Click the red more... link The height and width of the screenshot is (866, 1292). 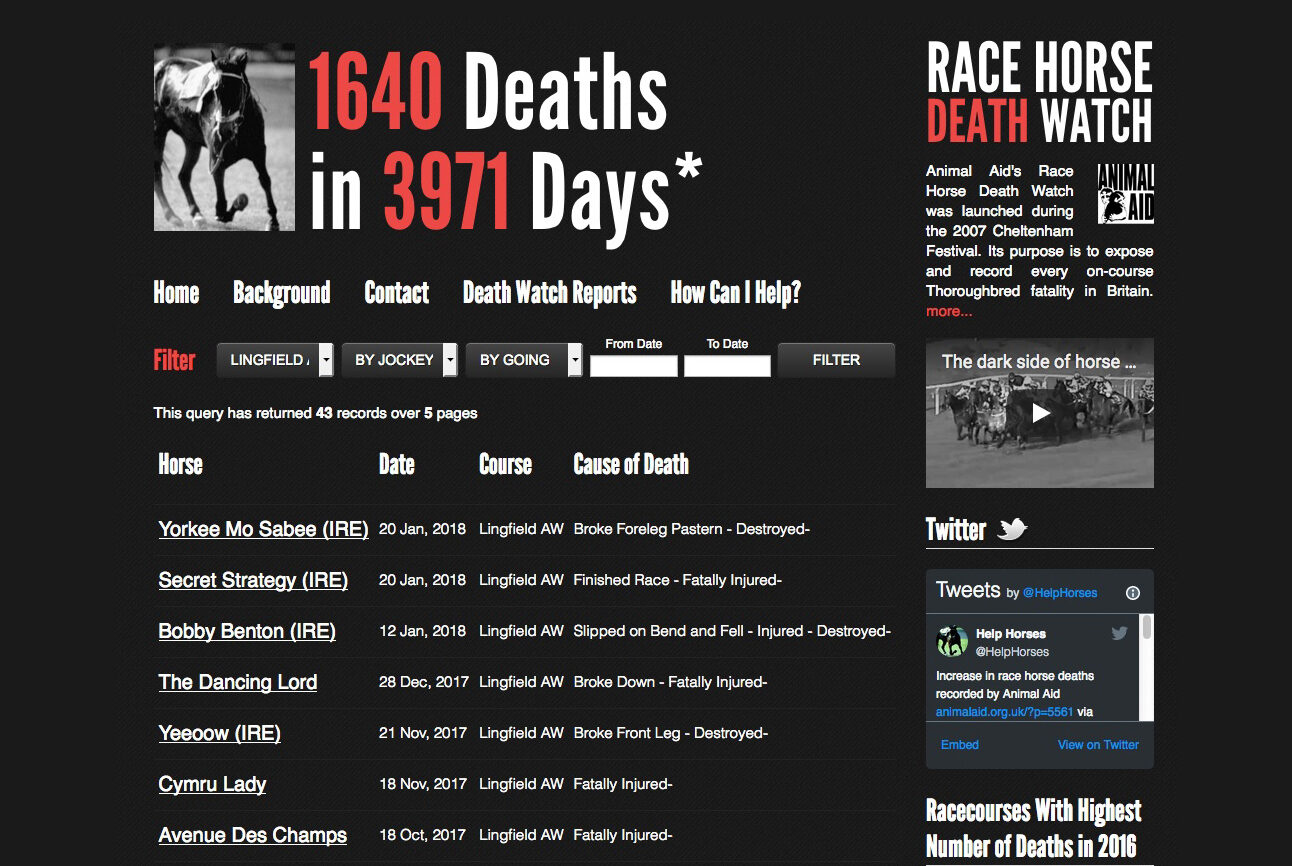click(x=949, y=311)
